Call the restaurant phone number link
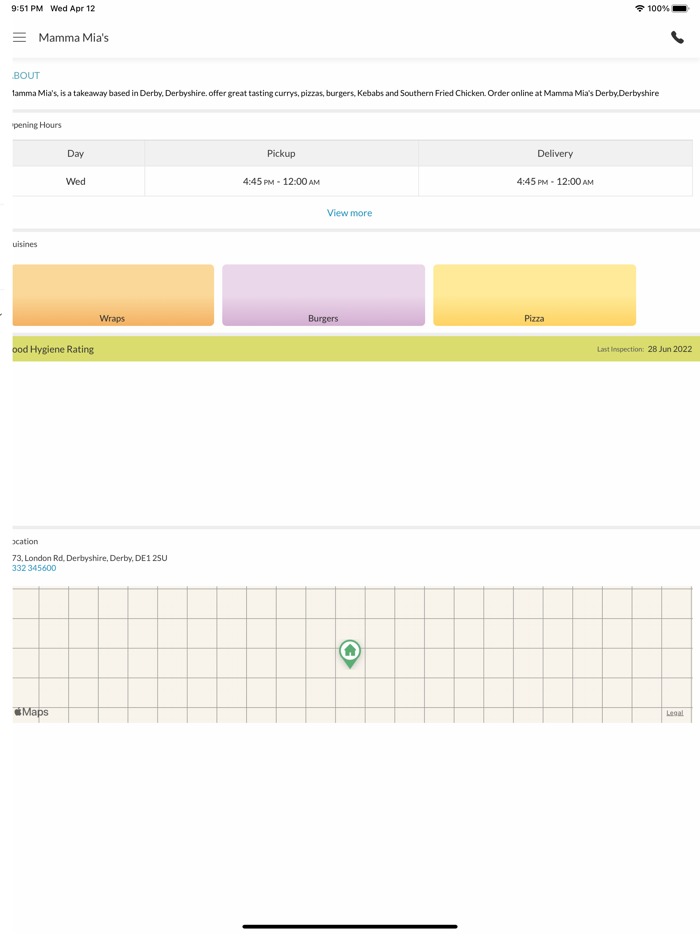The width and height of the screenshot is (700, 934). tap(34, 568)
